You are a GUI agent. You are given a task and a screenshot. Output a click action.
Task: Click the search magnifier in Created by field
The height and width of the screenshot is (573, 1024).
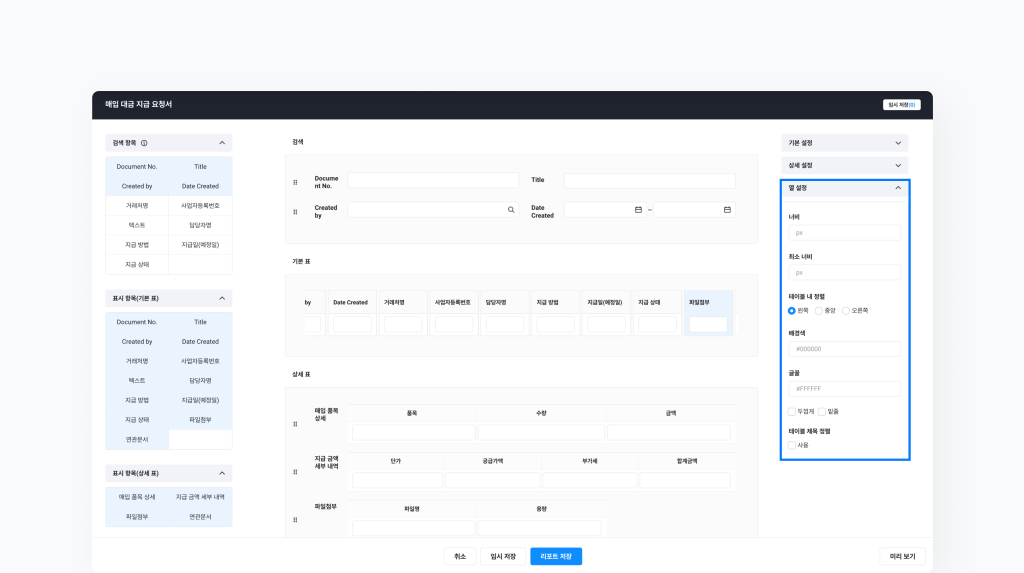tap(511, 210)
